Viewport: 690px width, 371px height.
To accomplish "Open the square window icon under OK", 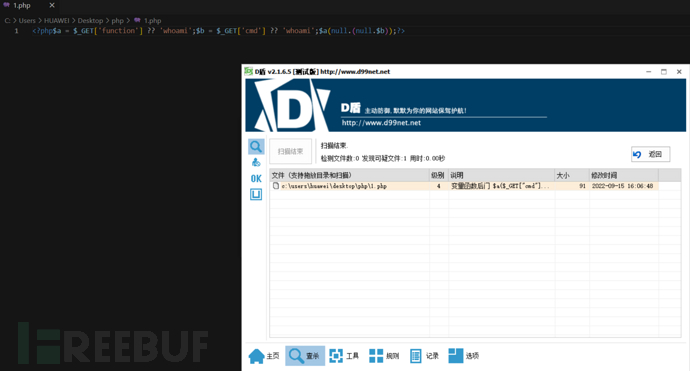I will pos(256,194).
